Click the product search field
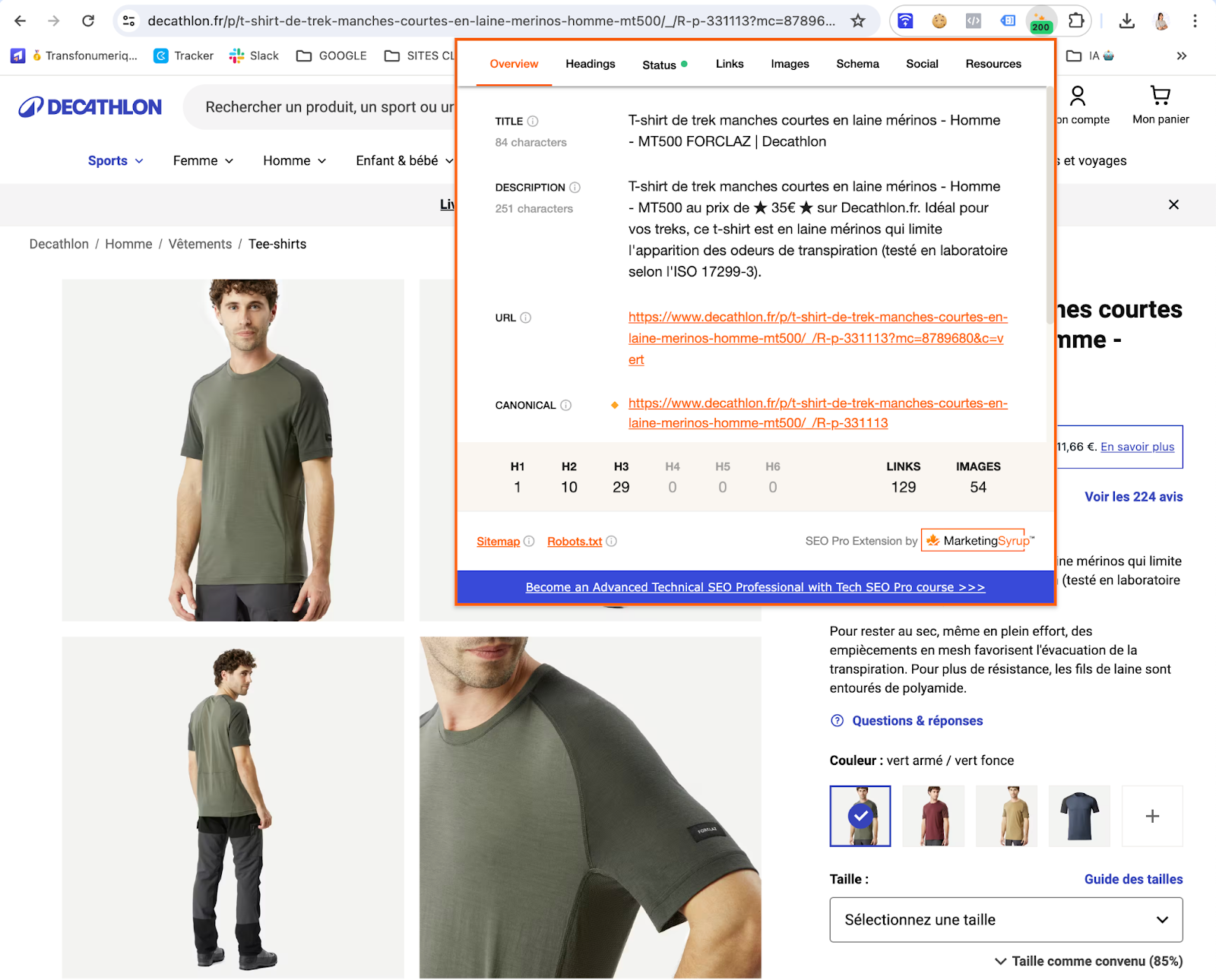Viewport: 1216px width, 980px height. coord(319,107)
